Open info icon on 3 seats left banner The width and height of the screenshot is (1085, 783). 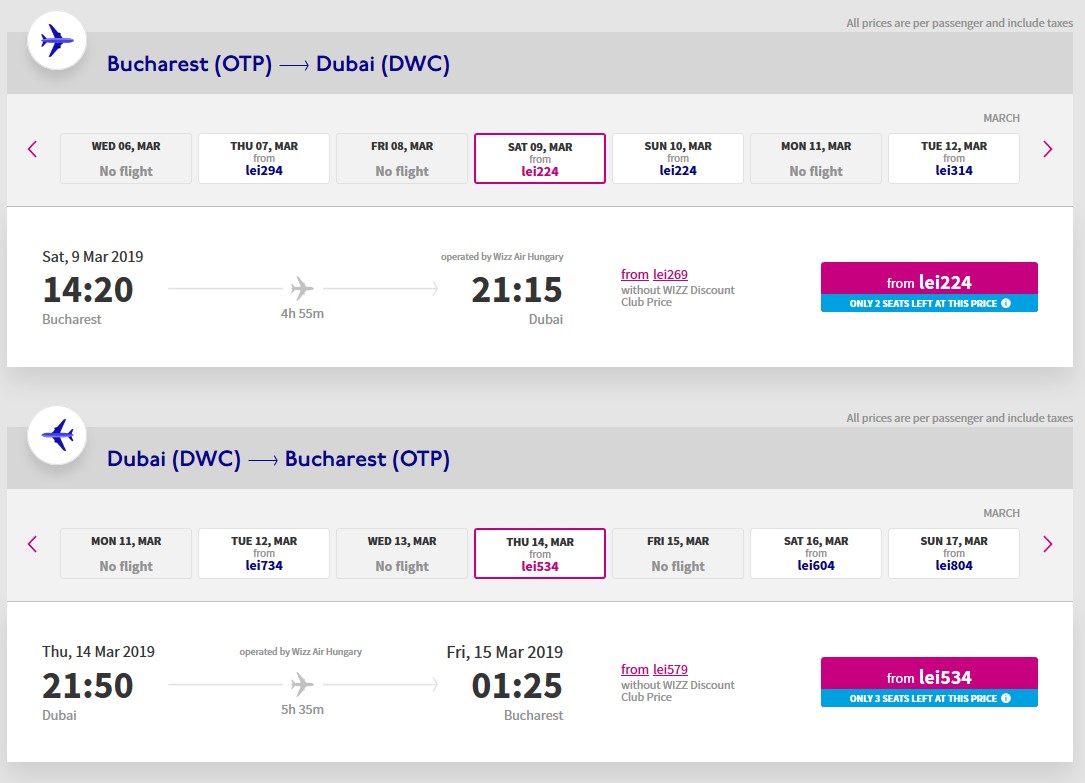(x=1006, y=698)
